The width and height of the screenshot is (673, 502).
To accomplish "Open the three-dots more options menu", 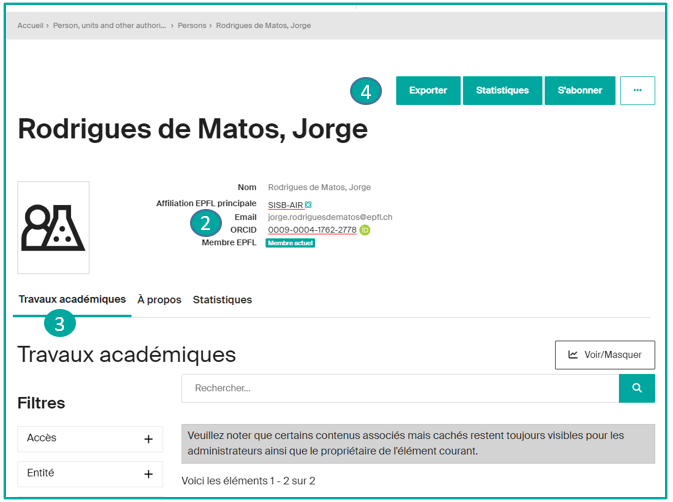I will pyautogui.click(x=637, y=90).
